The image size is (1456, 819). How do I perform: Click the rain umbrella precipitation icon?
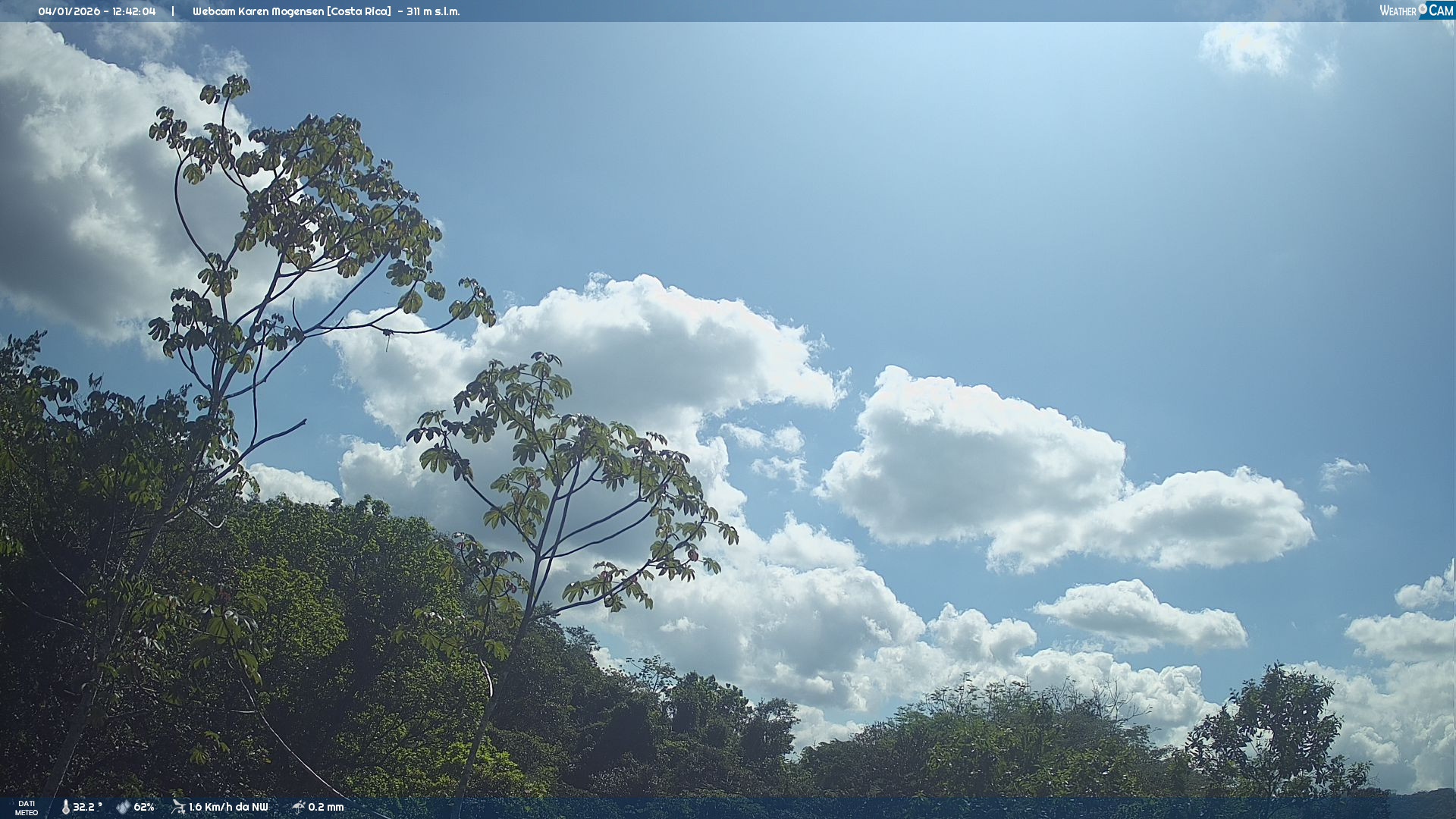click(298, 807)
